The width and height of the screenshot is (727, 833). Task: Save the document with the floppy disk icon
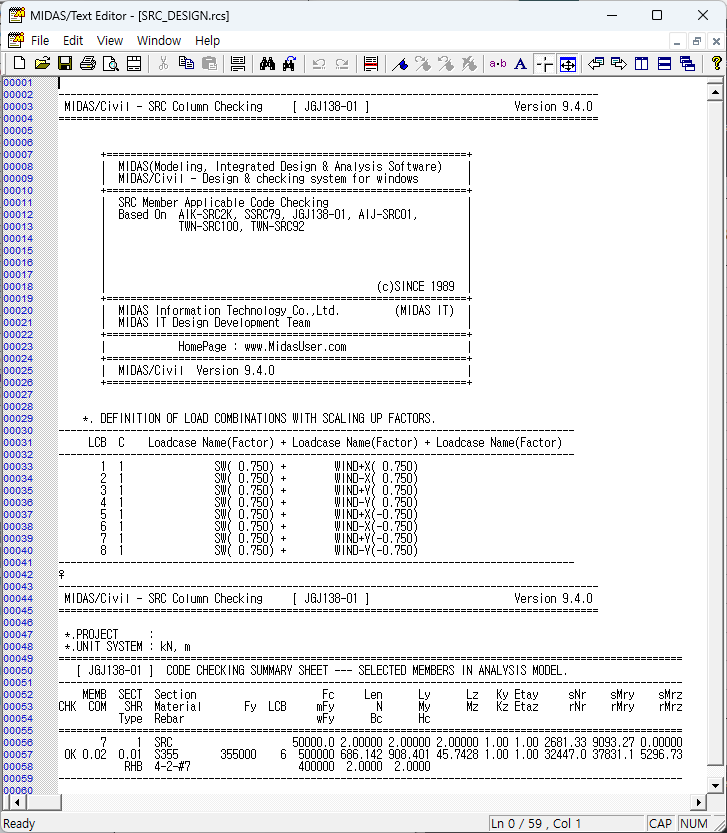tap(65, 64)
